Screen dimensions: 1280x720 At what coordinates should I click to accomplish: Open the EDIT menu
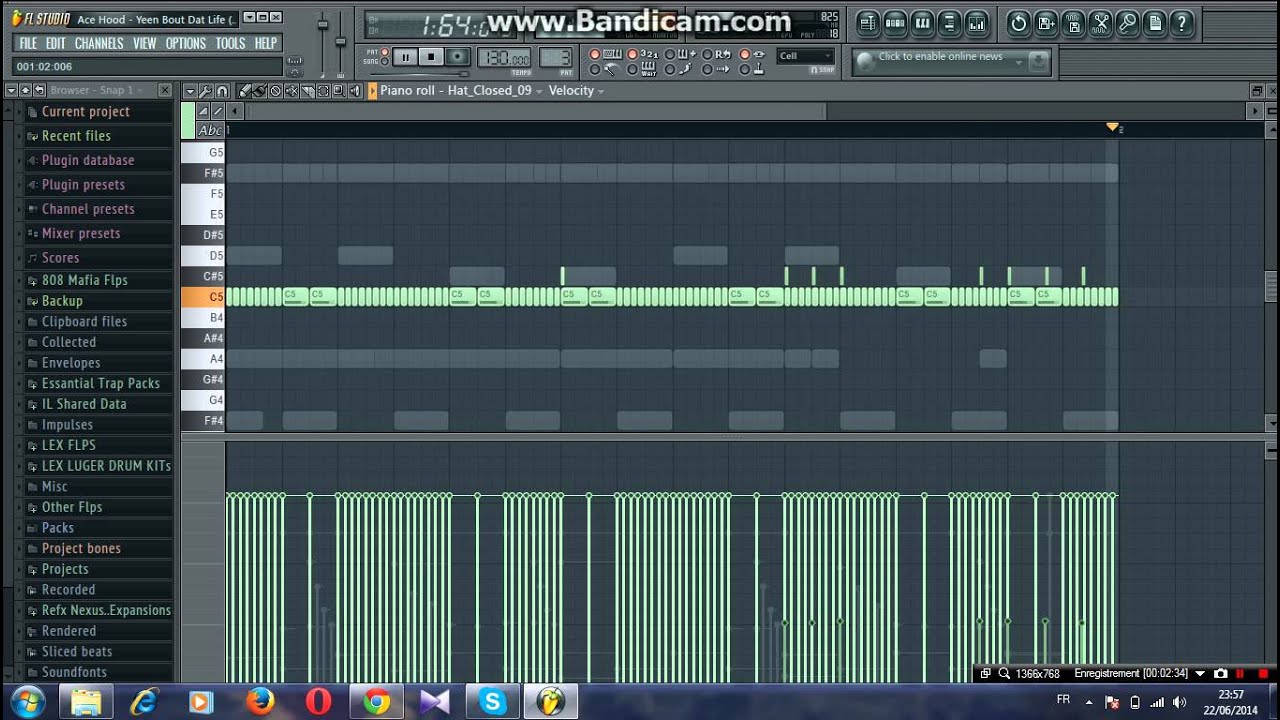pyautogui.click(x=55, y=43)
